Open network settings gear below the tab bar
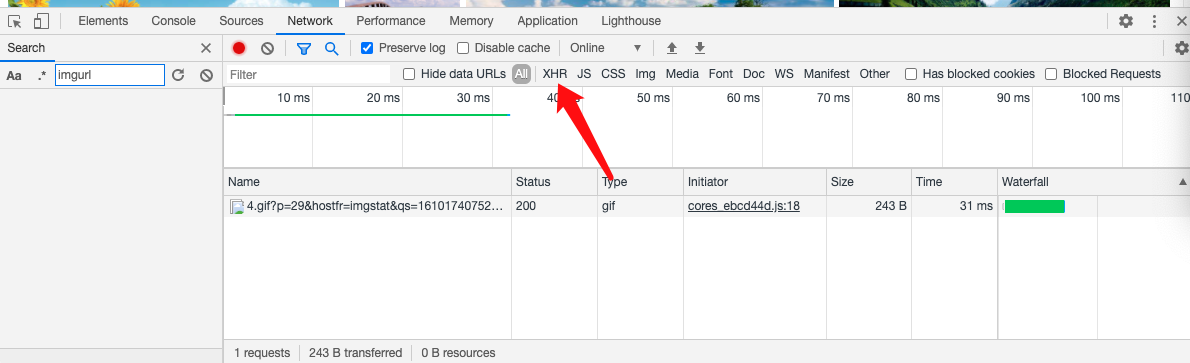 (x=1181, y=48)
